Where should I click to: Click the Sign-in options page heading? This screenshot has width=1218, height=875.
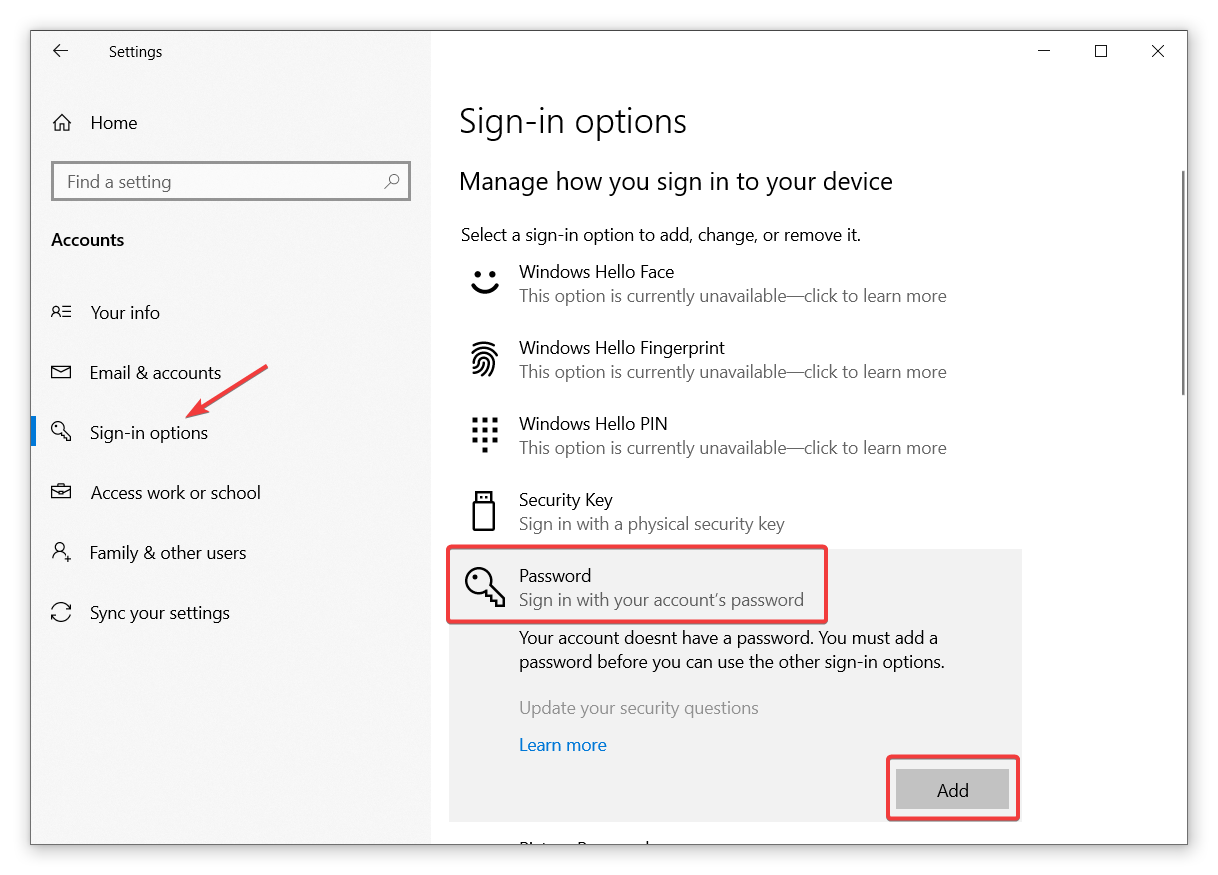tap(573, 122)
